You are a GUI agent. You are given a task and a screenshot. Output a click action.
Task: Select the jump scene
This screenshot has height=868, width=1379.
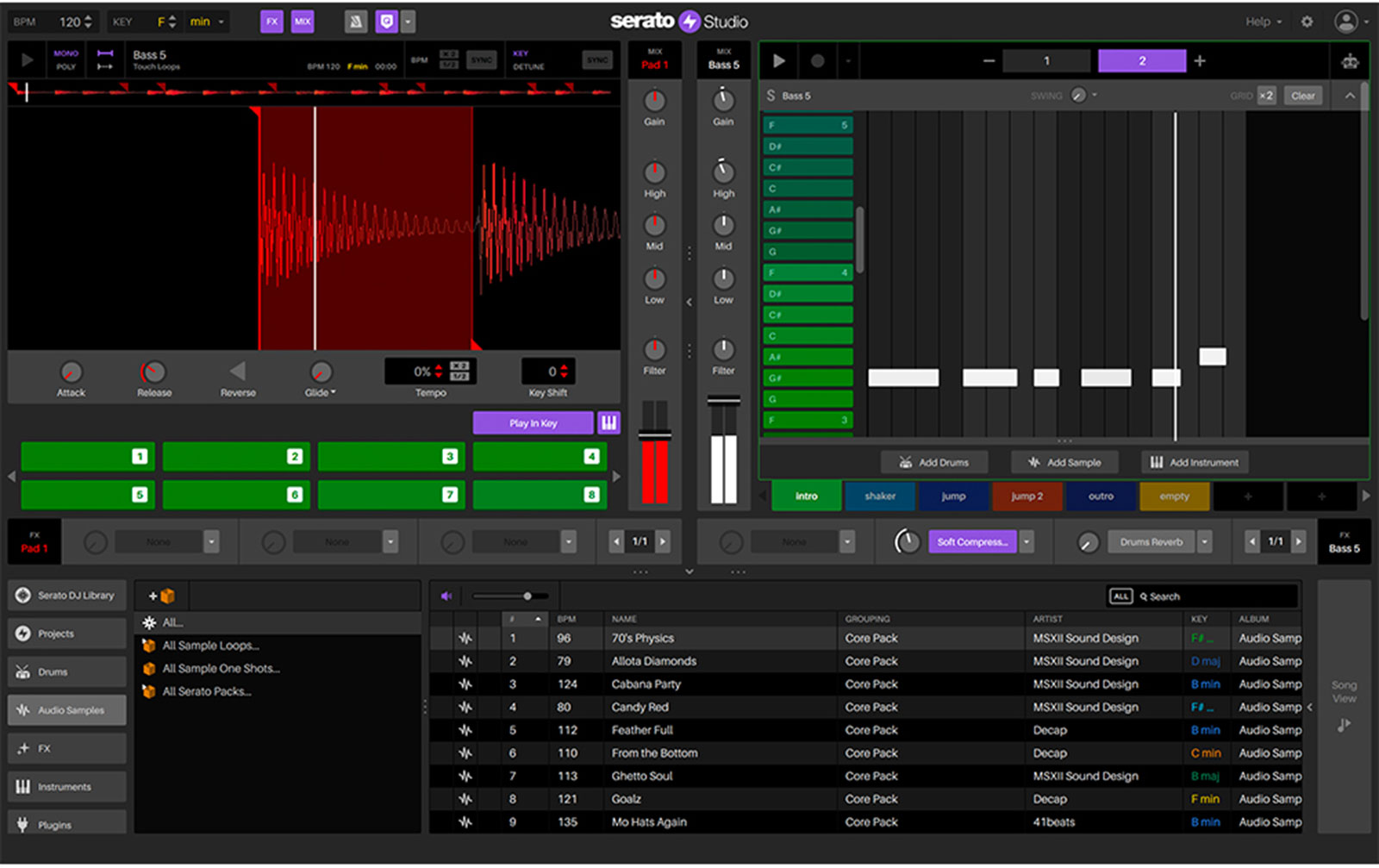953,496
